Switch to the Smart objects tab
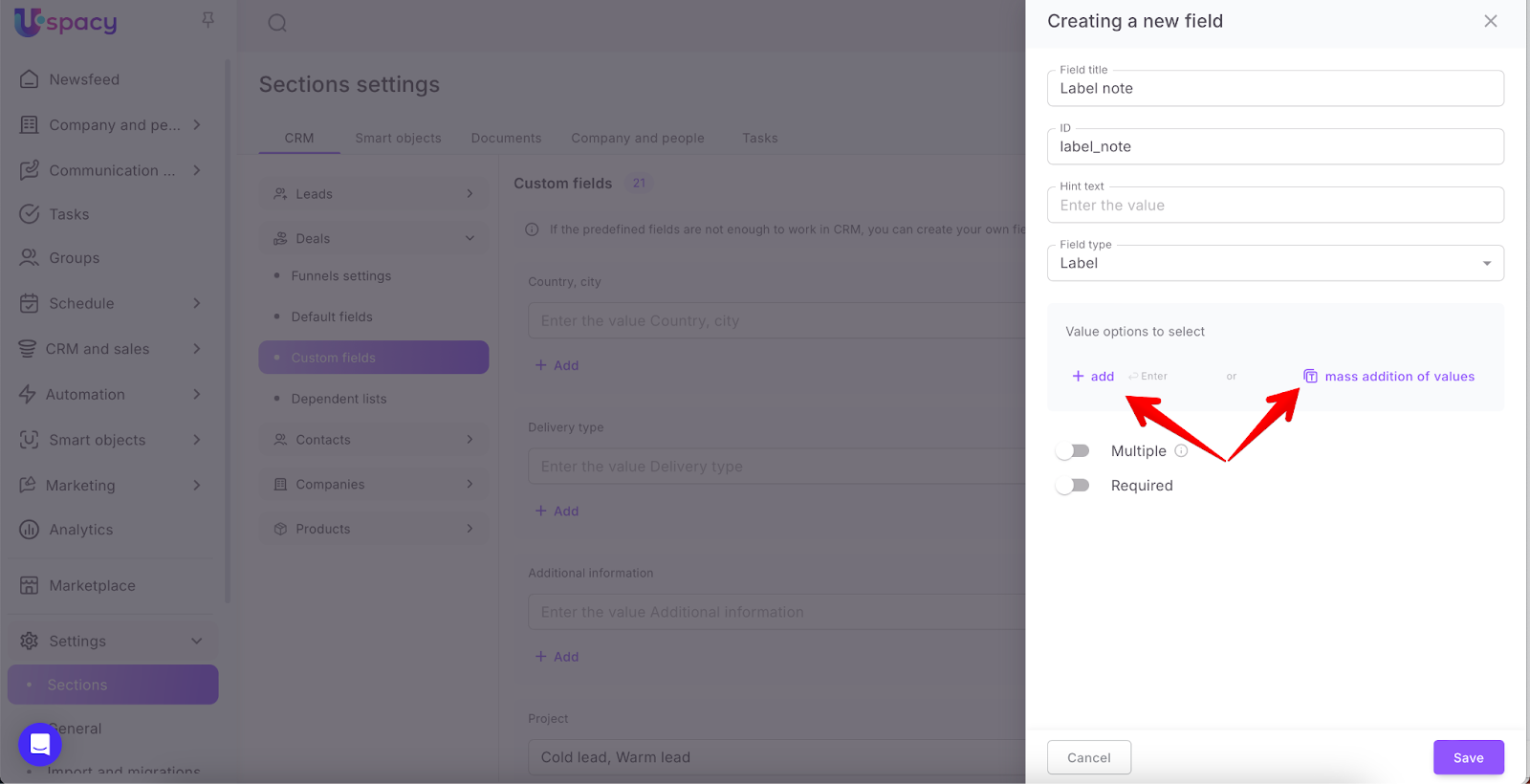Image resolution: width=1530 pixels, height=784 pixels. (398, 138)
